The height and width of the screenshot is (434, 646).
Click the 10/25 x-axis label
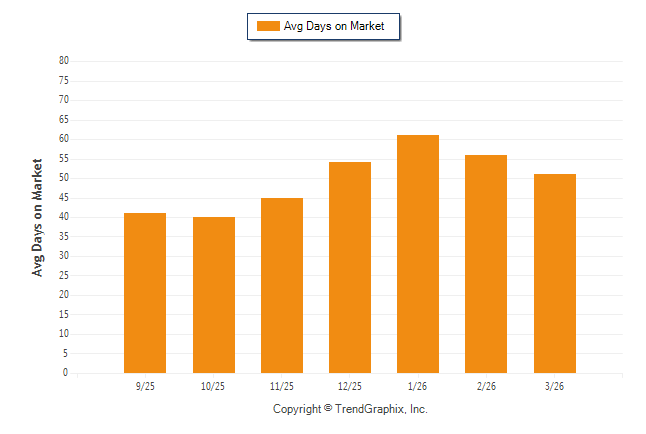214,386
